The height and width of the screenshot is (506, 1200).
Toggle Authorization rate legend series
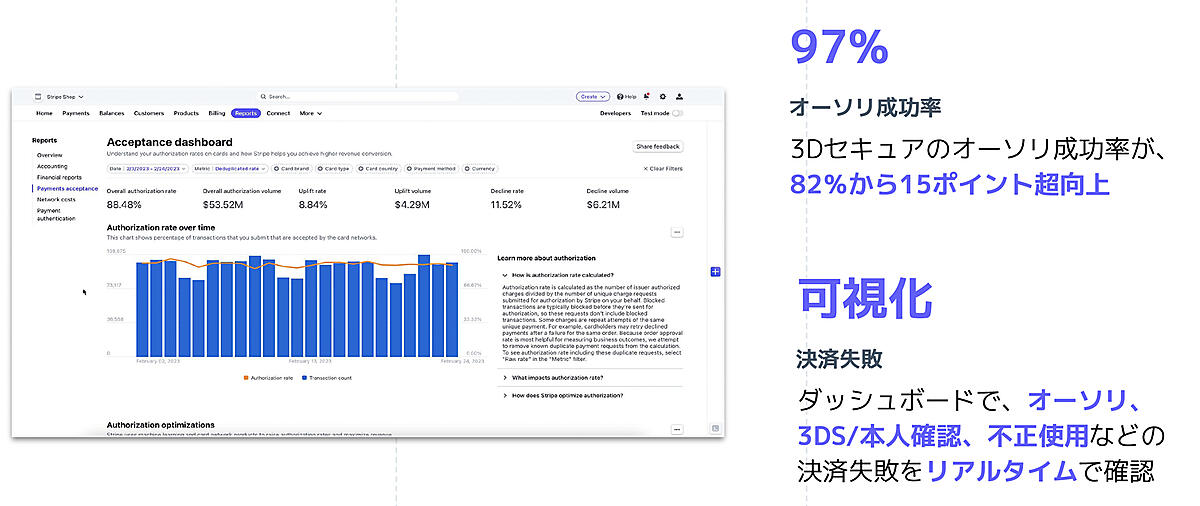click(x=269, y=378)
